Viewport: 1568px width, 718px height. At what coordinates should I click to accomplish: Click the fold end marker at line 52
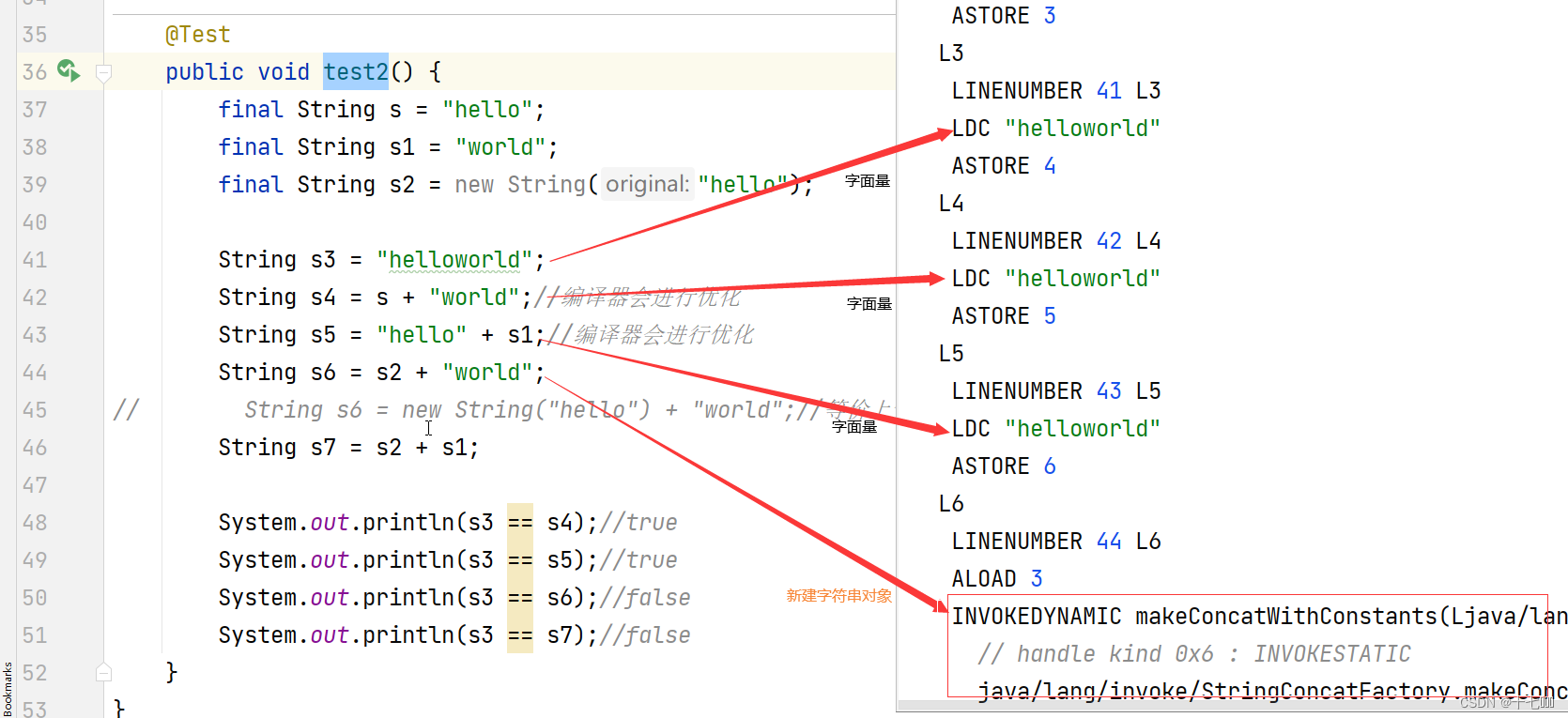tap(104, 672)
